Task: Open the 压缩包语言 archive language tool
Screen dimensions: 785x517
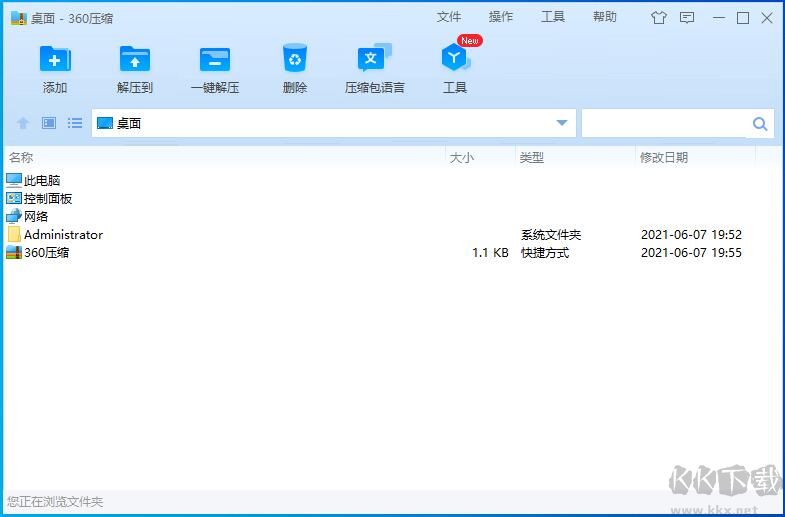Action: pyautogui.click(x=374, y=60)
